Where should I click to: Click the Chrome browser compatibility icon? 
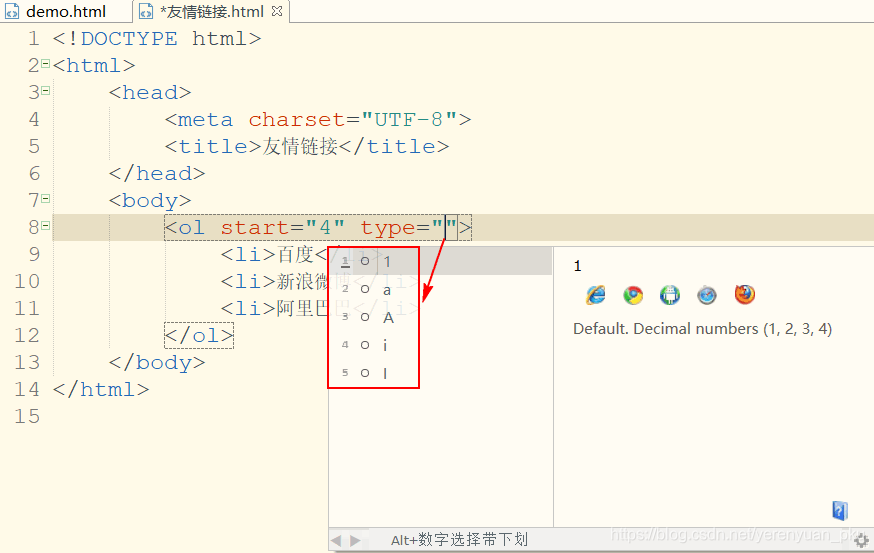(x=633, y=295)
